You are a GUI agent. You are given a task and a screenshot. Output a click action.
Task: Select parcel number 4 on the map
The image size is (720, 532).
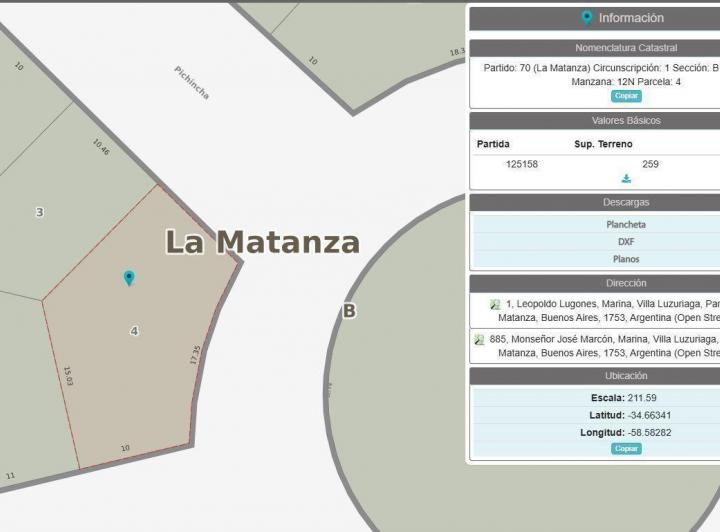click(134, 330)
